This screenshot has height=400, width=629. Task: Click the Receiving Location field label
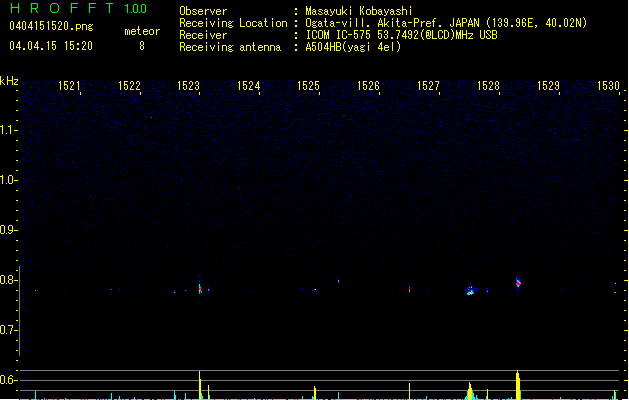point(233,23)
